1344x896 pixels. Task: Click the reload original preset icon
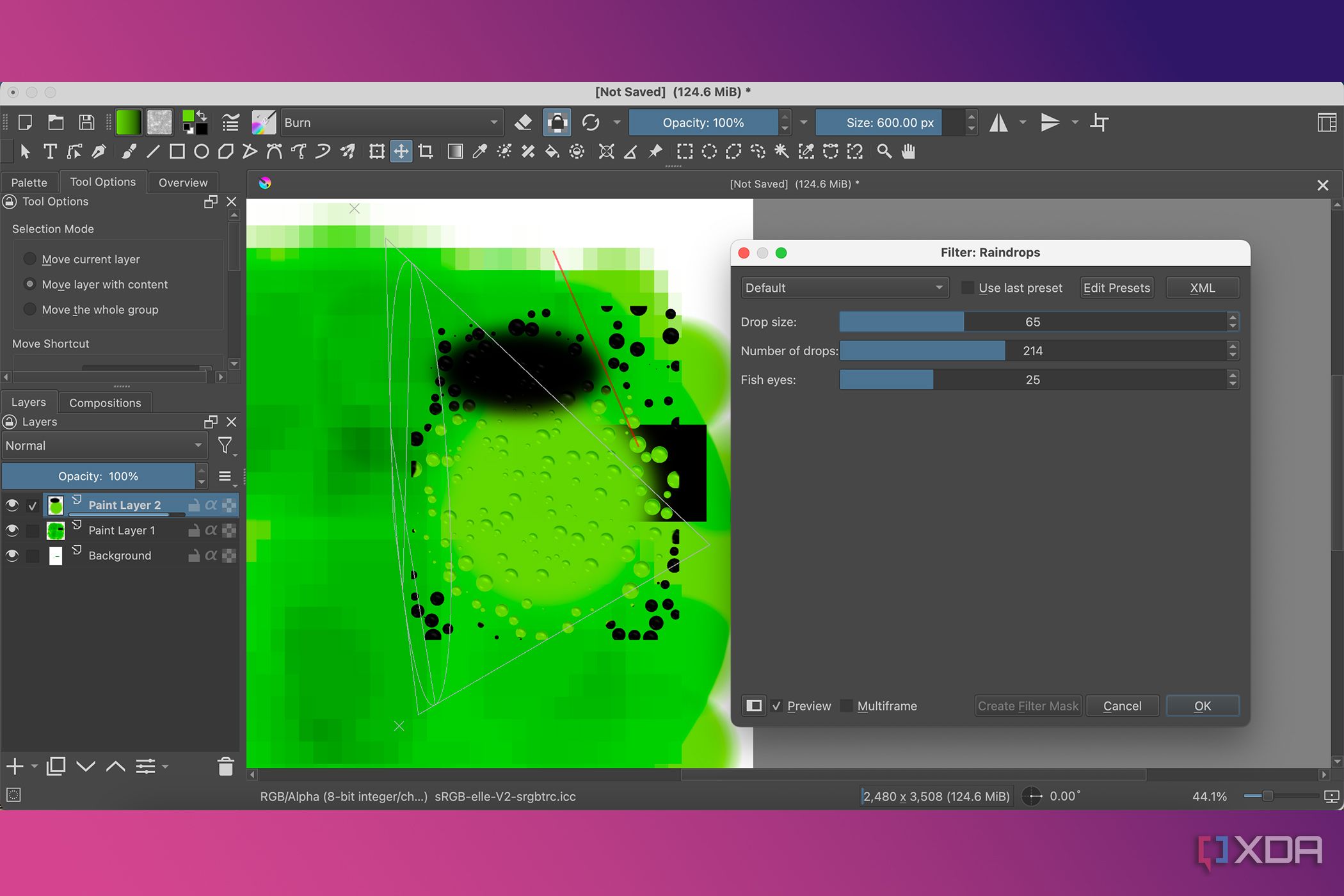tap(591, 122)
